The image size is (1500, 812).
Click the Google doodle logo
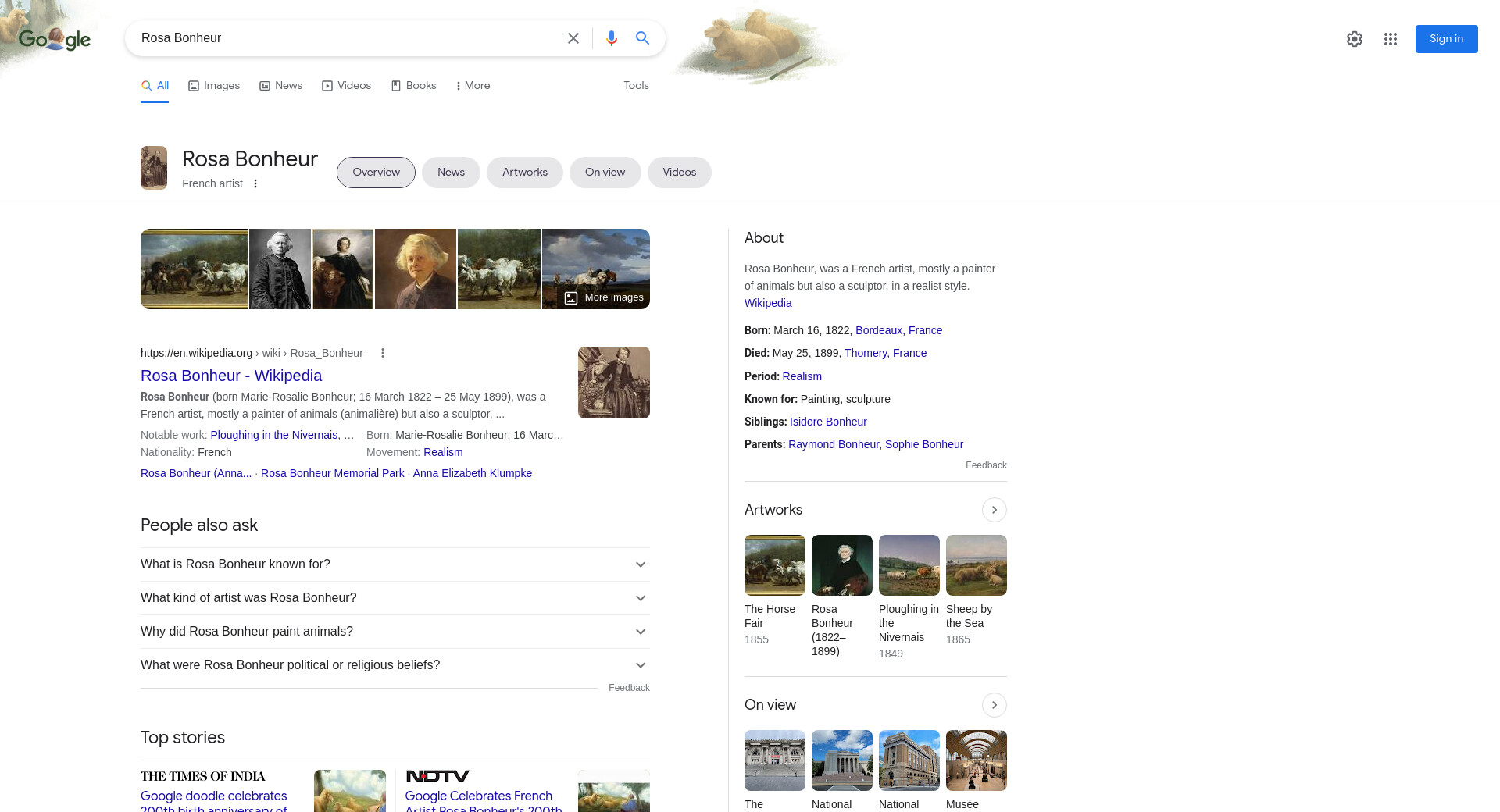[x=55, y=39]
